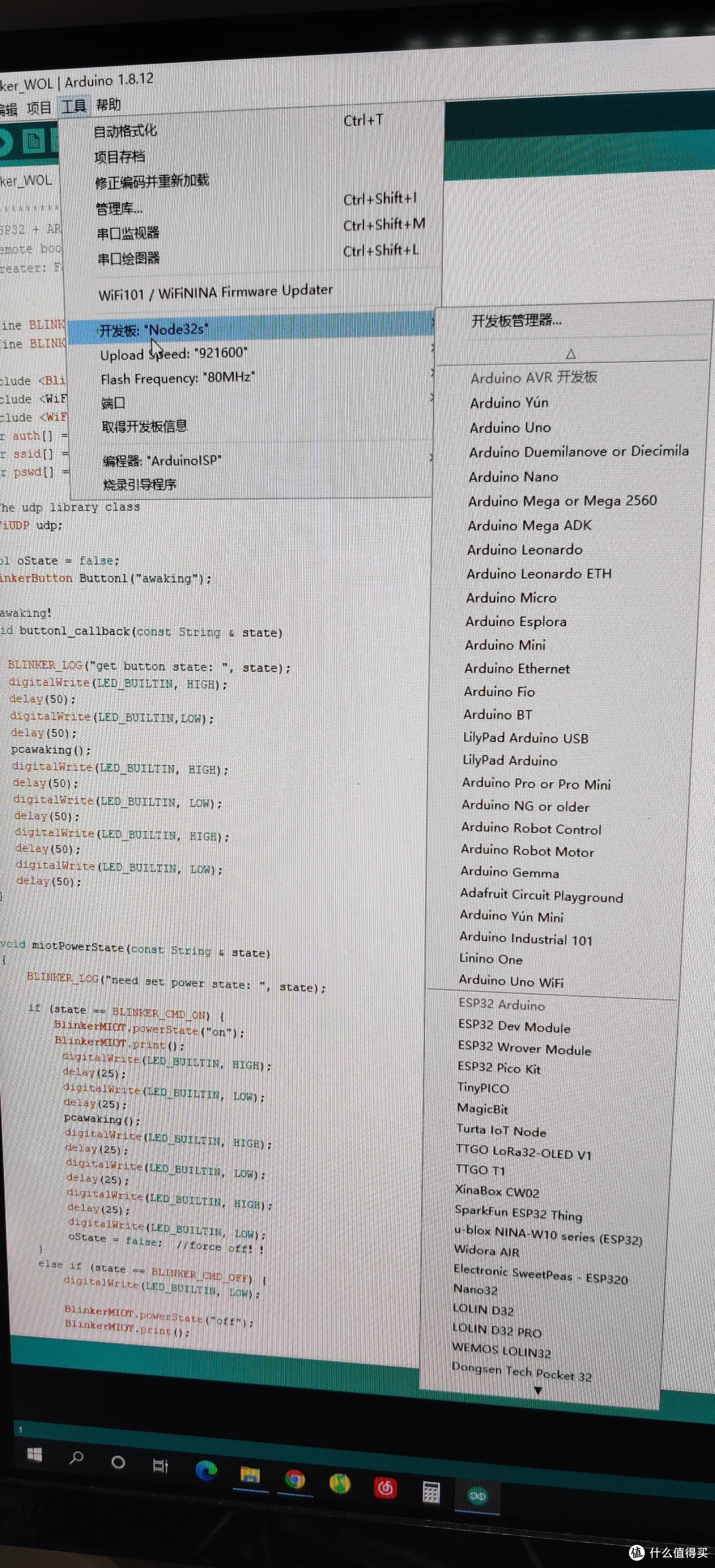Select Arduino Nano board
Viewport: 715px width, 1568px height.
(x=513, y=477)
